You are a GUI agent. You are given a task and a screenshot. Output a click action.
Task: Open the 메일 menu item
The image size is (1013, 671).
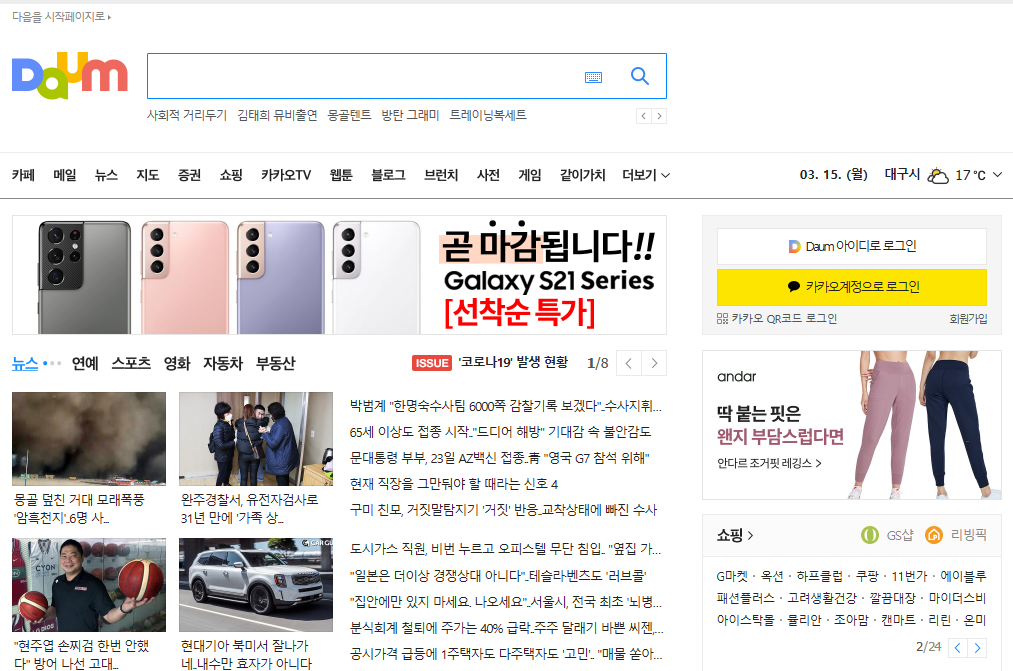tap(65, 175)
